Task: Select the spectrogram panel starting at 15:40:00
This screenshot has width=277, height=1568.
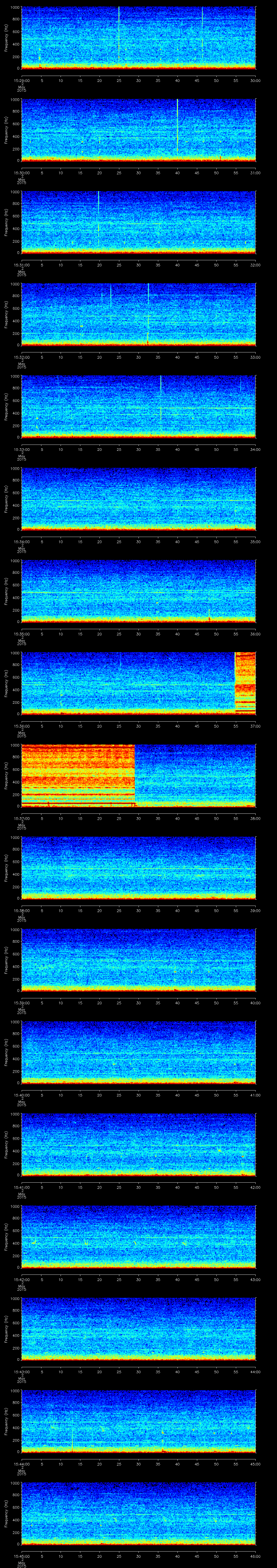Action: tap(138, 1052)
